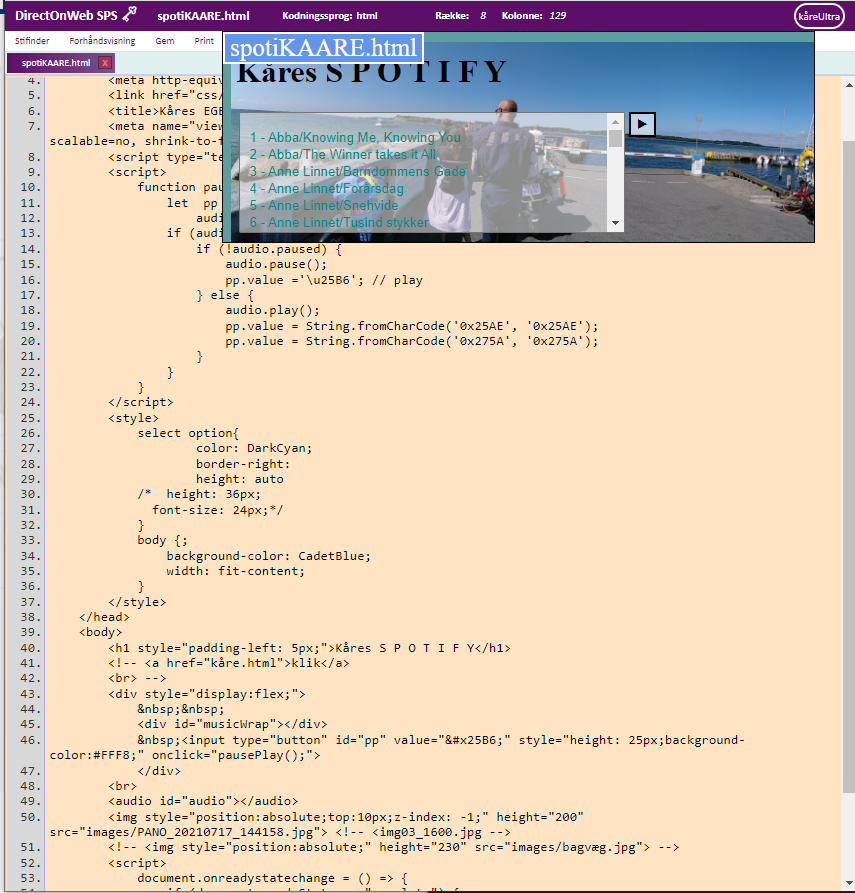Click the Gem menu item
This screenshot has height=893, width=855.
(x=165, y=41)
